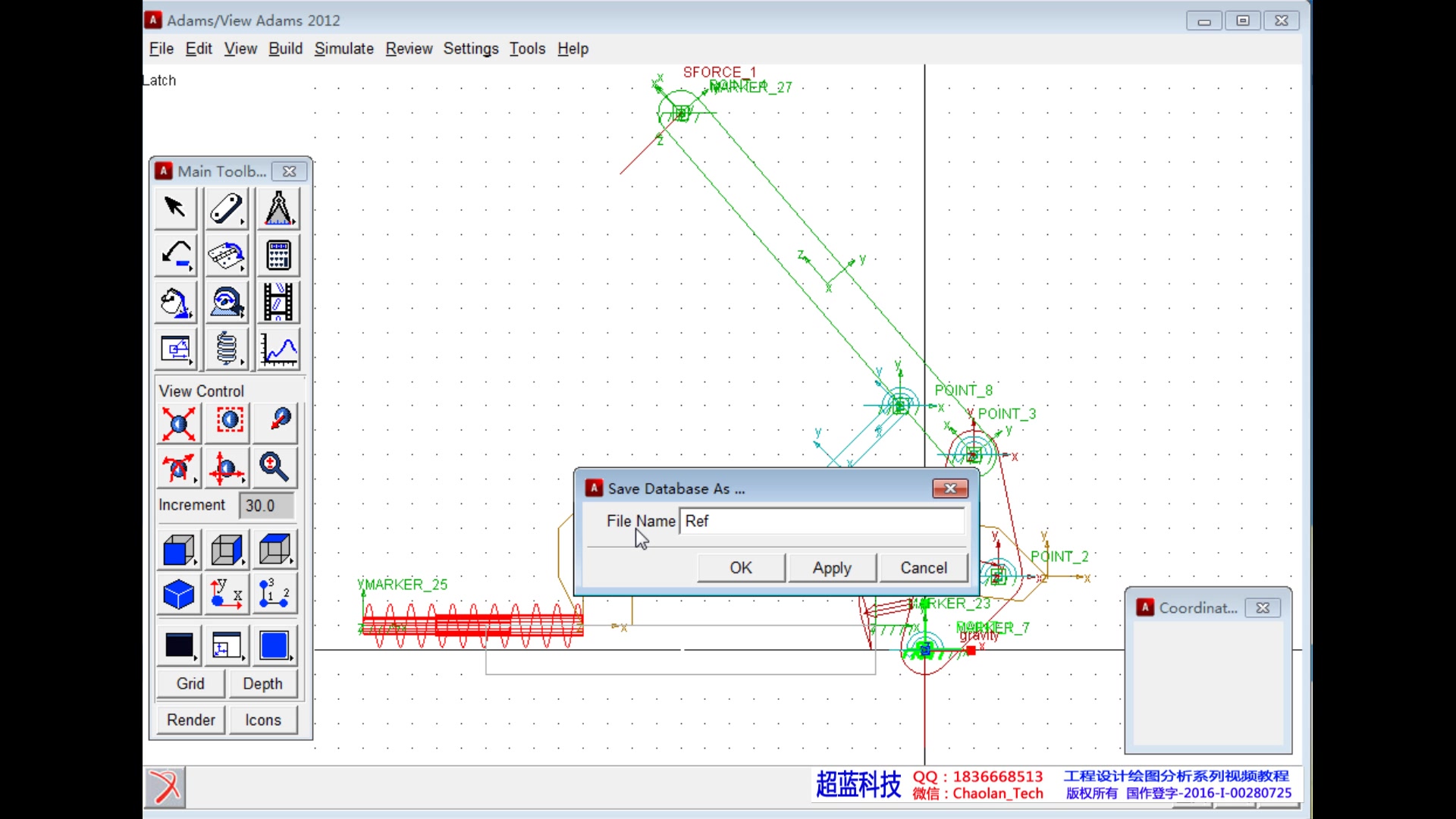Open the plotting graph tool

point(278,350)
